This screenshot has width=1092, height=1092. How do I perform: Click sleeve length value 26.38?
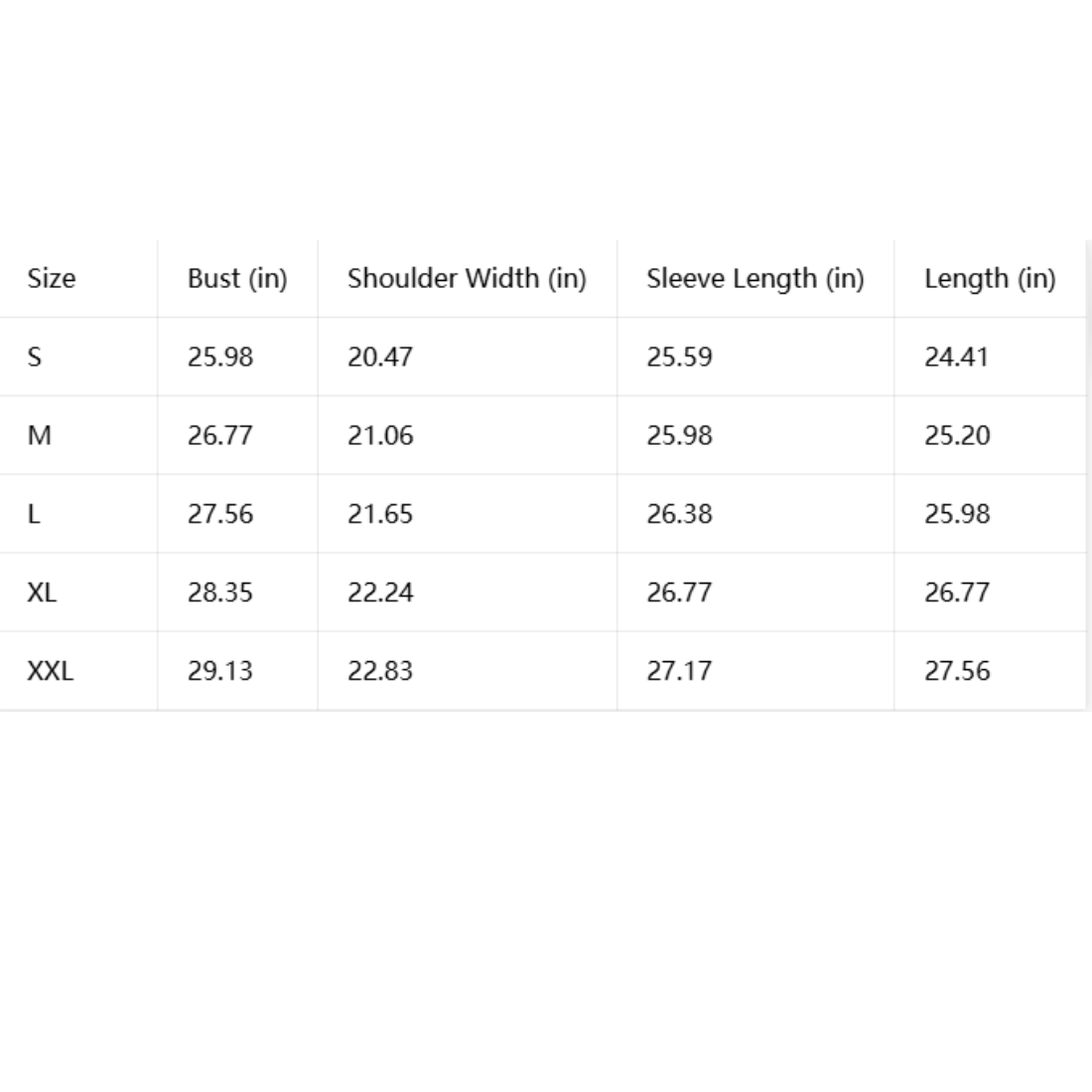(x=679, y=514)
